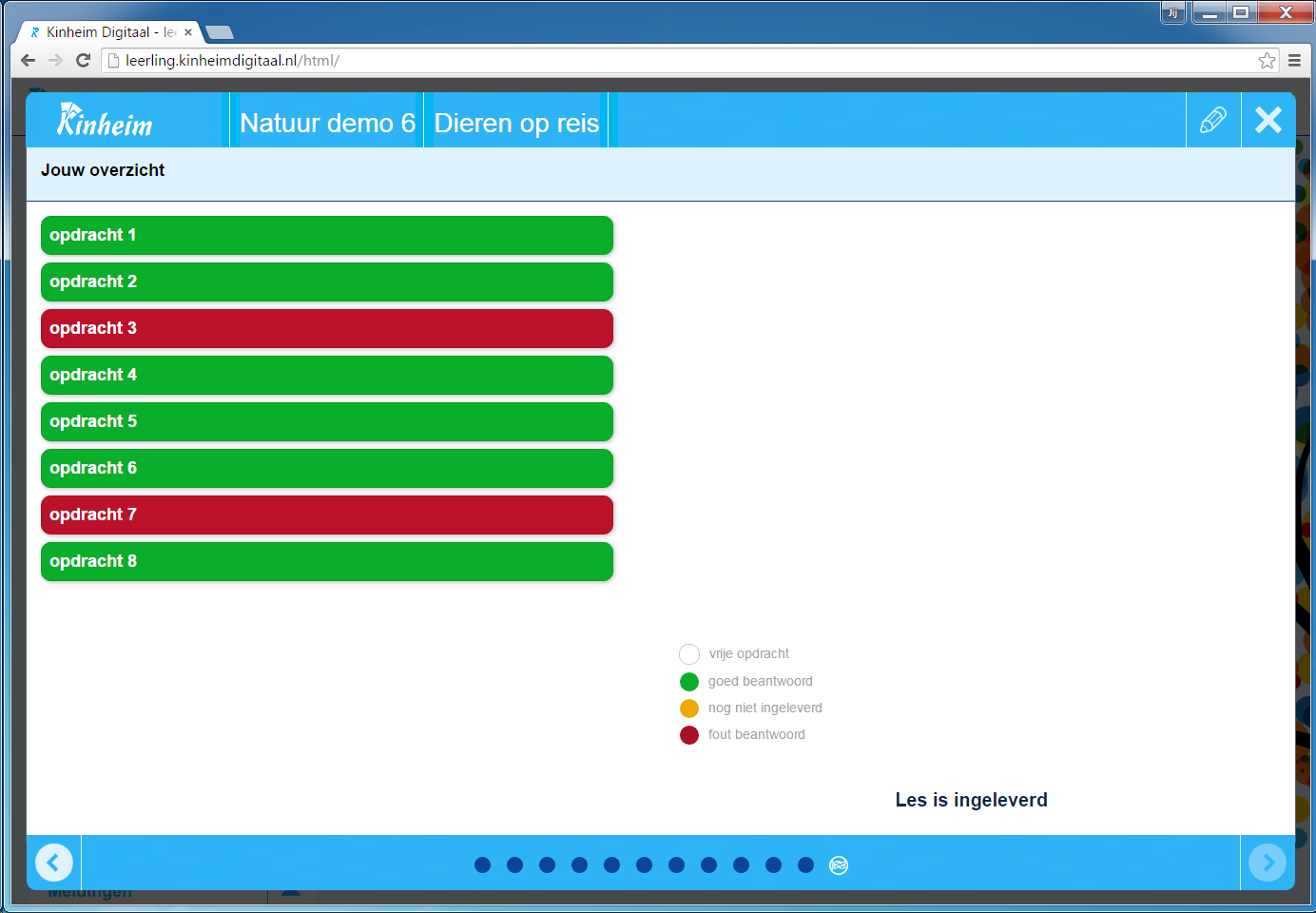Image resolution: width=1316 pixels, height=913 pixels.
Task: Click the browser back arrow
Action: pos(28,60)
